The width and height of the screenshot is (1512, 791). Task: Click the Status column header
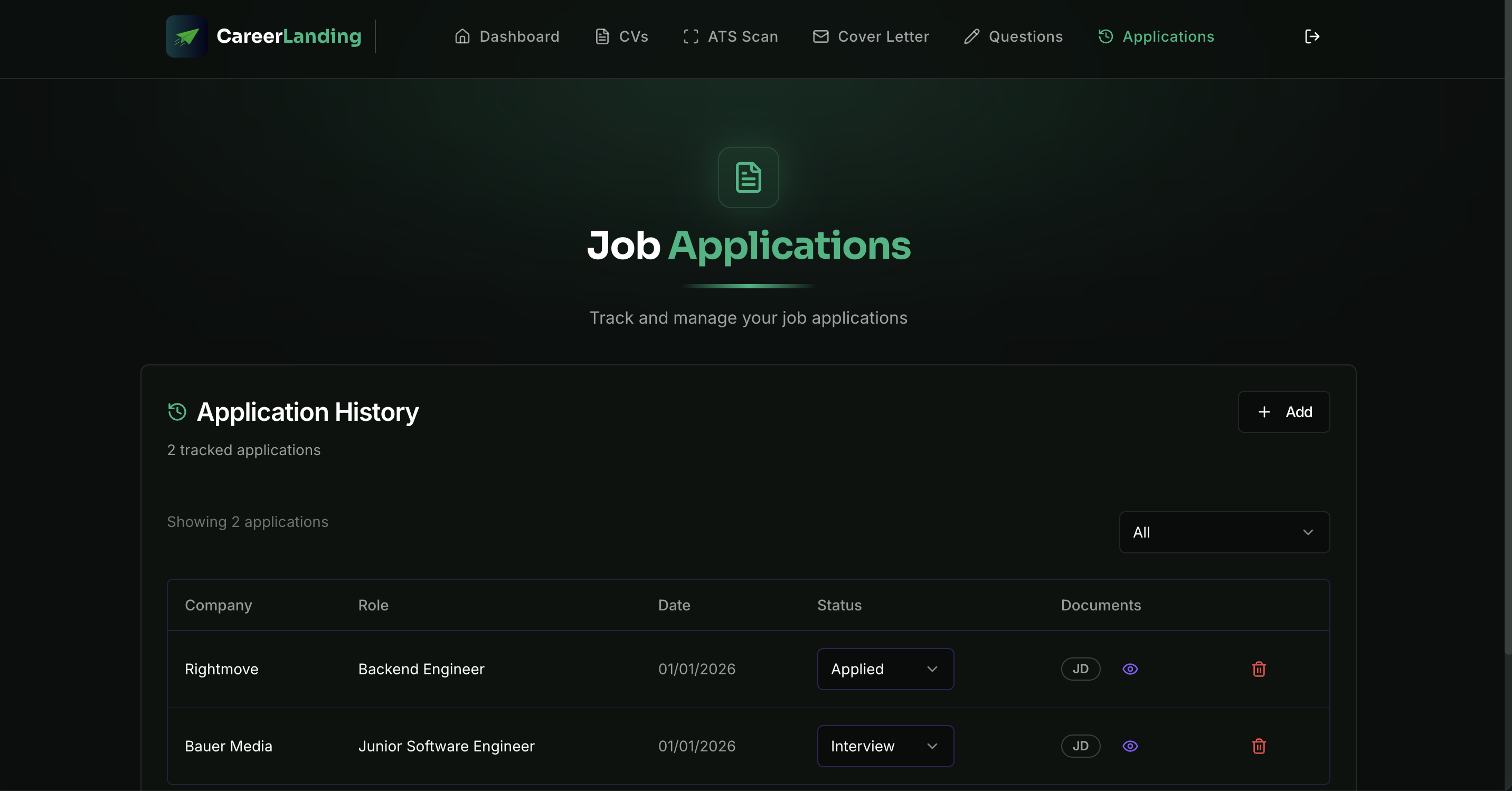[839, 605]
